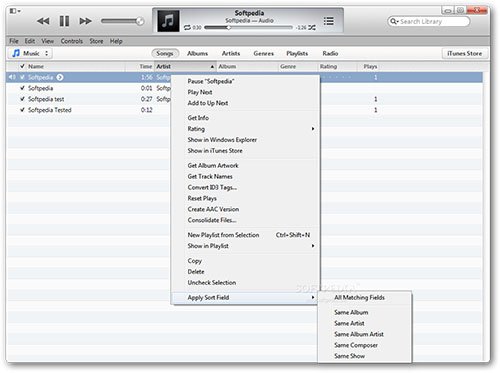
Task: Choose Show in iTunes Store
Action: pyautogui.click(x=245, y=151)
